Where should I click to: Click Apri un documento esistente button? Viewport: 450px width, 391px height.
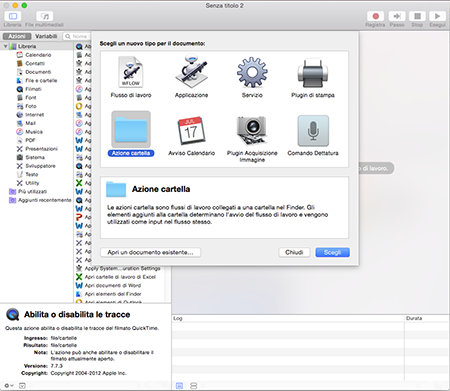(150, 252)
